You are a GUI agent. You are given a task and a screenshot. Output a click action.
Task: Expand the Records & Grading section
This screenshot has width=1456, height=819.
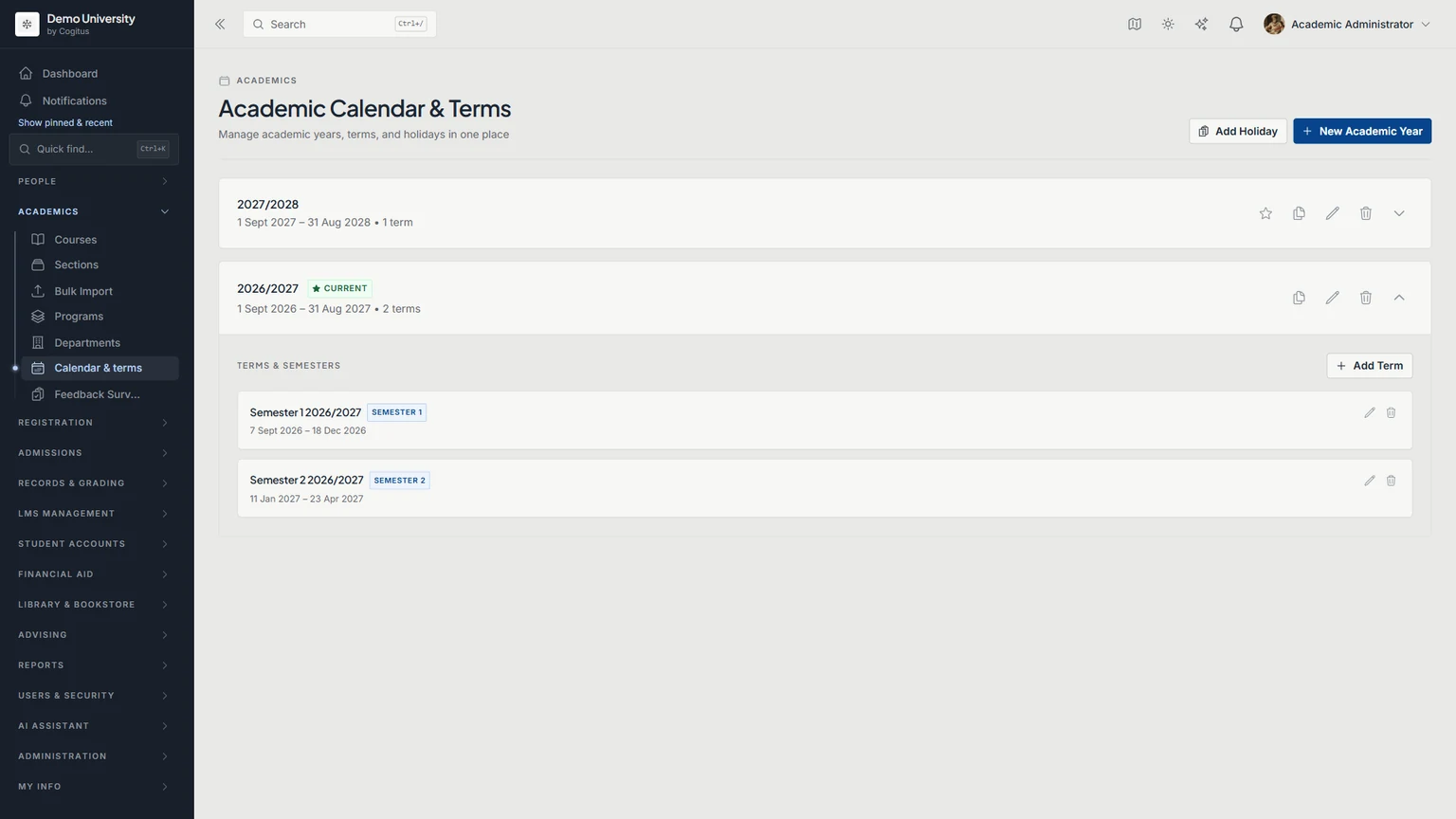pyautogui.click(x=94, y=483)
